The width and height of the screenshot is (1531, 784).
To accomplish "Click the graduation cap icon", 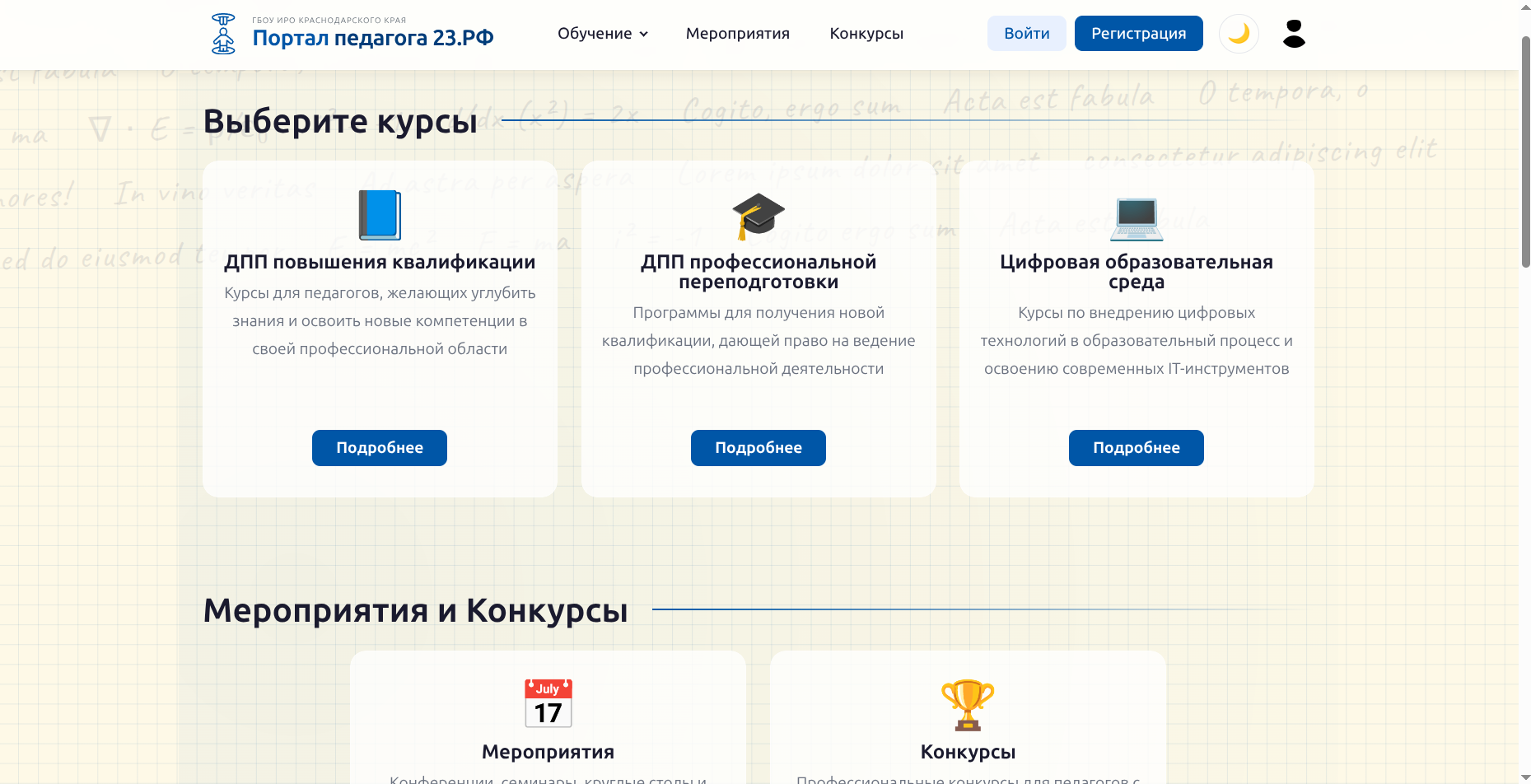I will coord(758,216).
